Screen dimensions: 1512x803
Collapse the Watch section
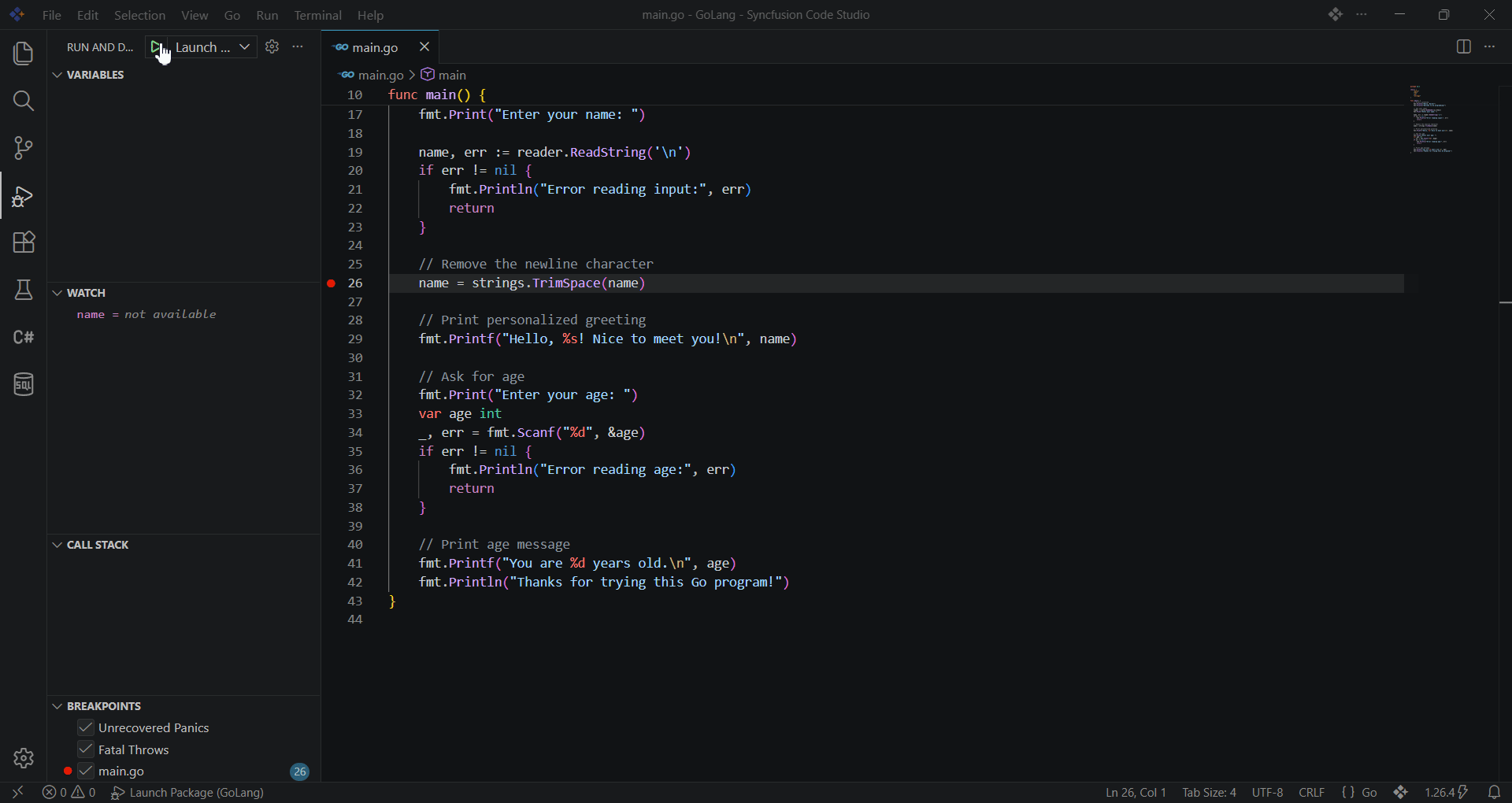click(57, 293)
